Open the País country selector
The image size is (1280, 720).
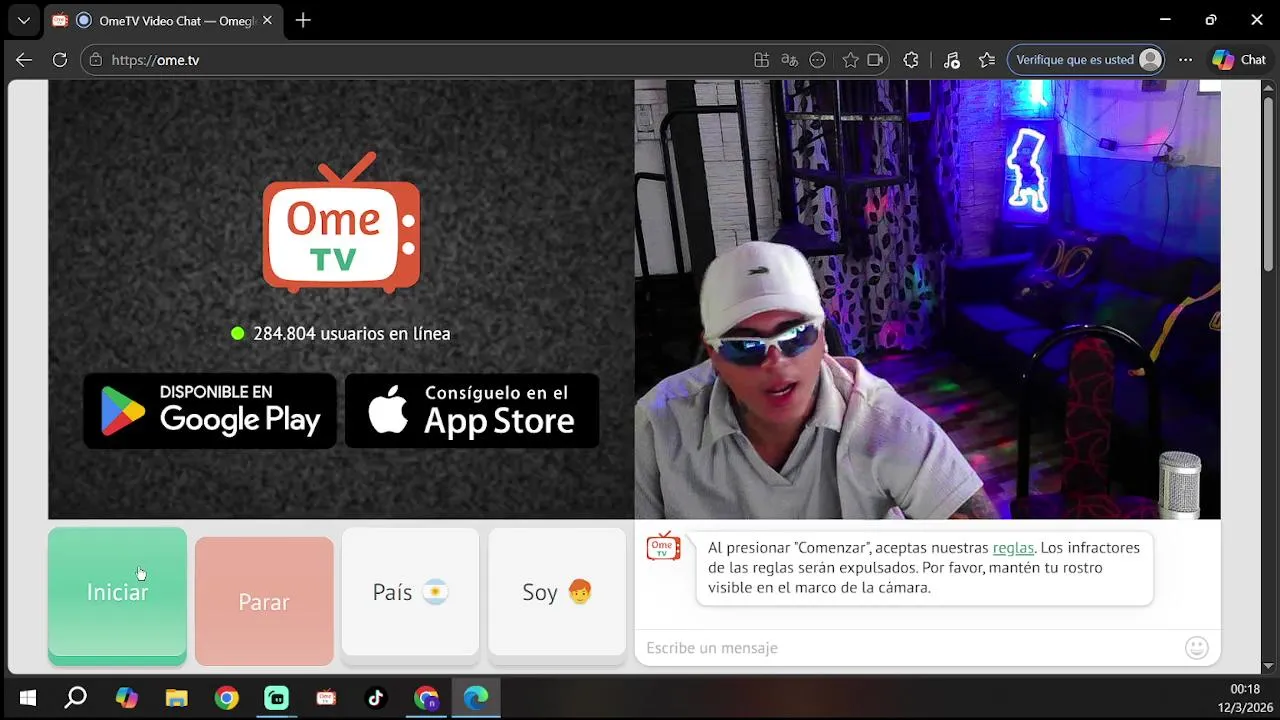coord(410,592)
